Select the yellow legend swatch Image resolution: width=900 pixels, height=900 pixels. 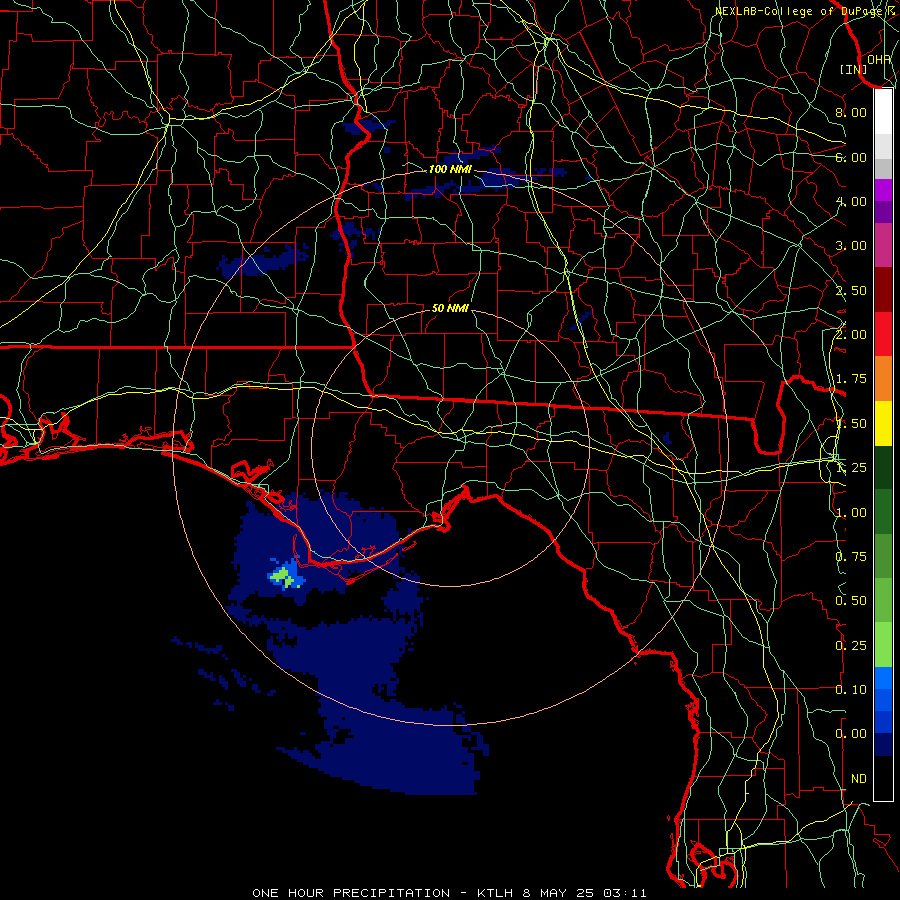pyautogui.click(x=883, y=423)
